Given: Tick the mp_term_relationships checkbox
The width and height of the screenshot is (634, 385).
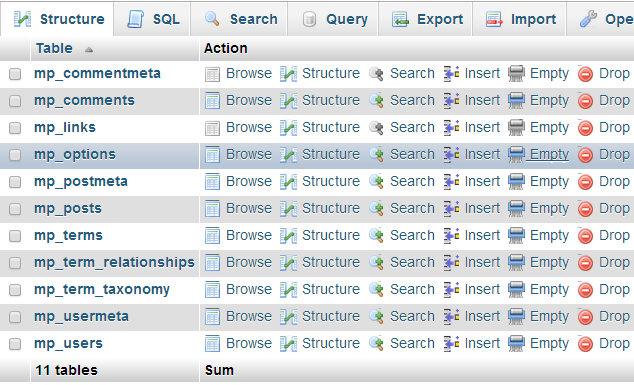Looking at the screenshot, I should (15, 263).
